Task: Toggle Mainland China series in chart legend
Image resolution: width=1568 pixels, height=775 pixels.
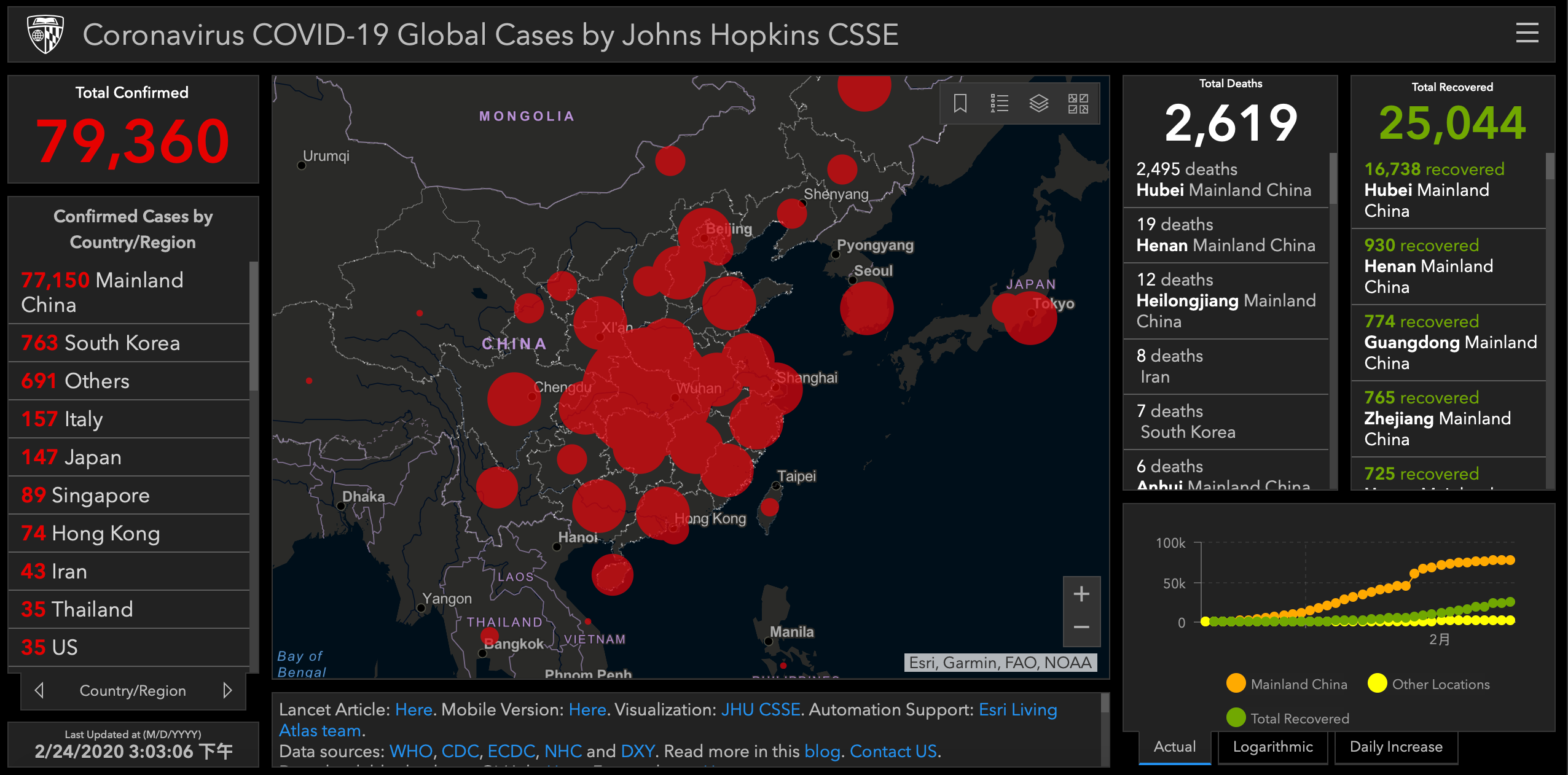Action: [x=1287, y=683]
